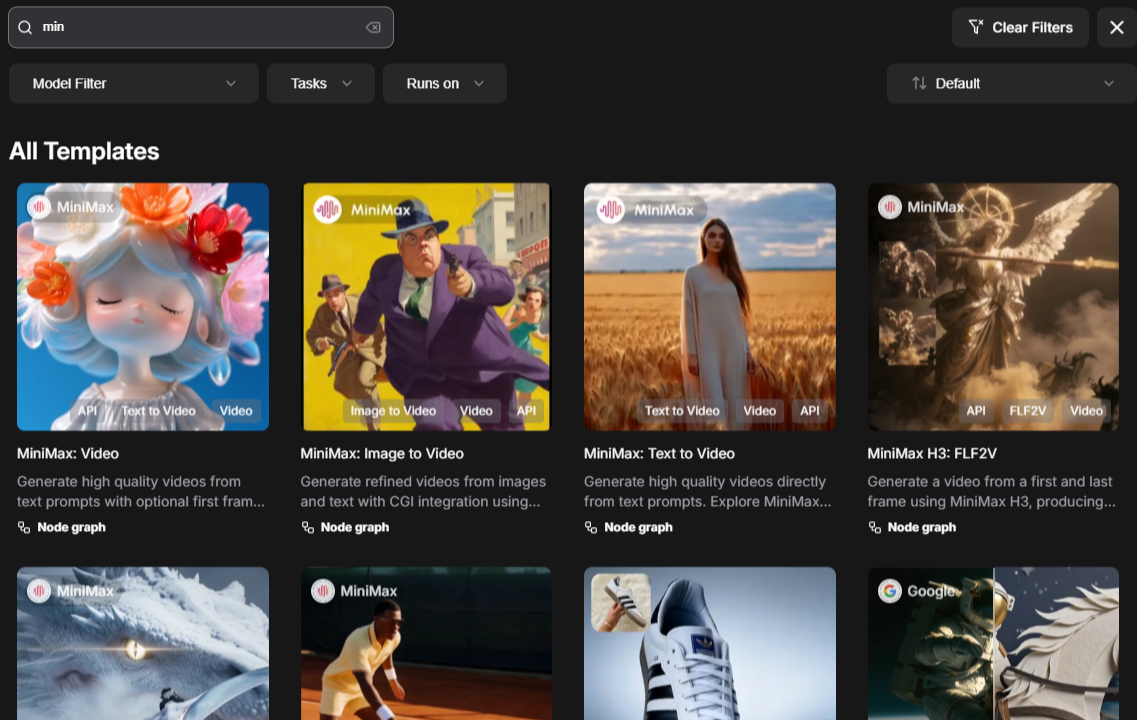Viewport: 1137px width, 720px height.
Task: Click the Tasks chevron arrow
Action: coord(347,83)
